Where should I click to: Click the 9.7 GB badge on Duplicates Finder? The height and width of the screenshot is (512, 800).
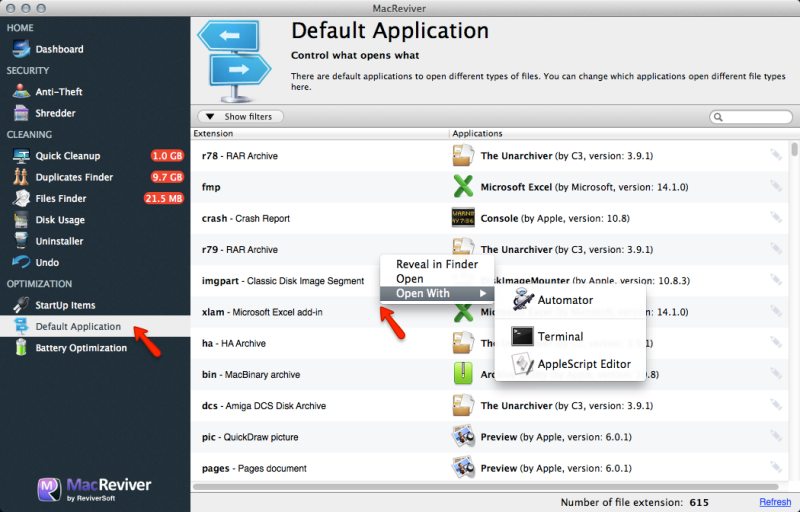pos(167,177)
